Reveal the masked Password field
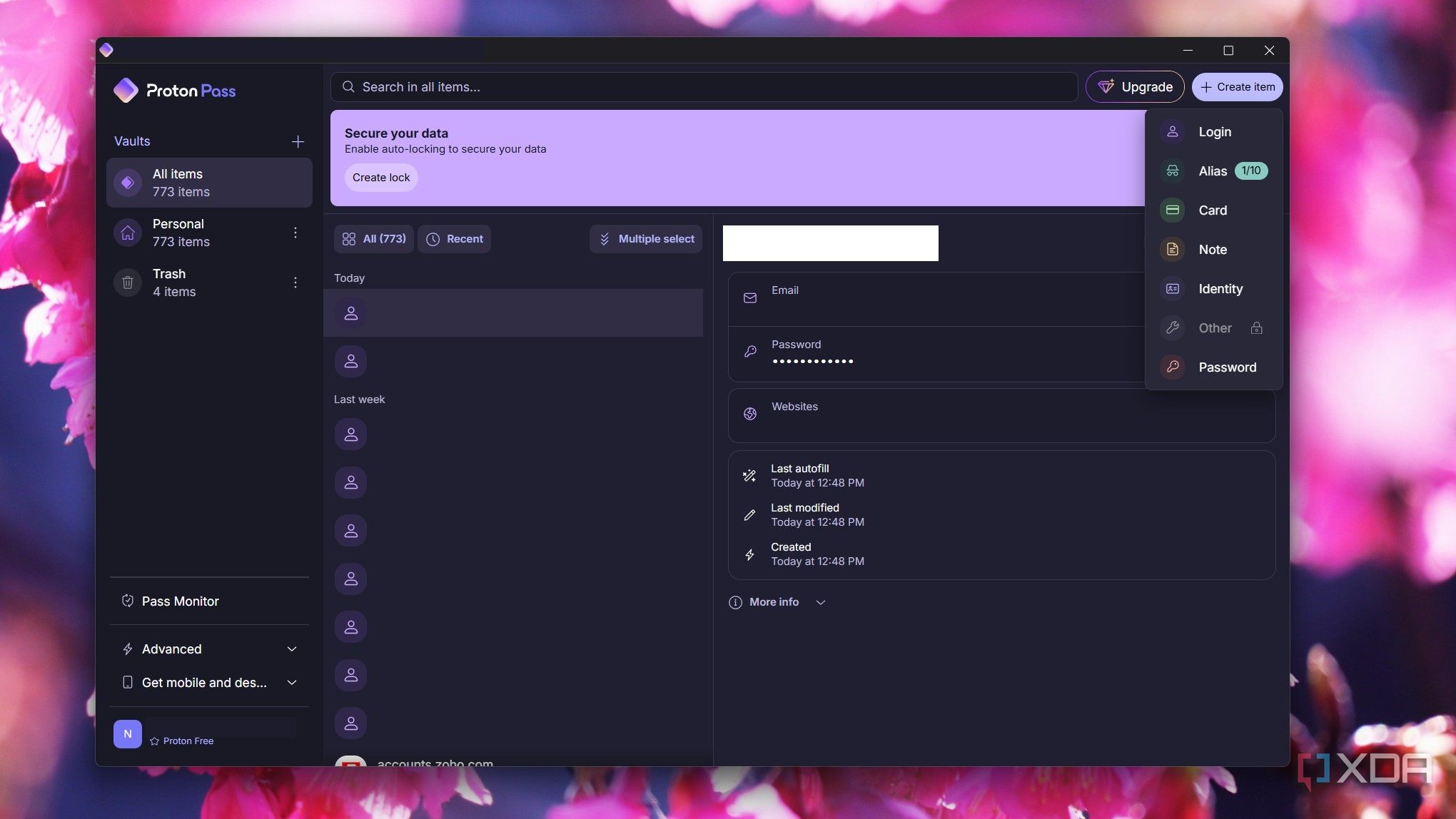Viewport: 1456px width, 819px height. click(x=935, y=354)
